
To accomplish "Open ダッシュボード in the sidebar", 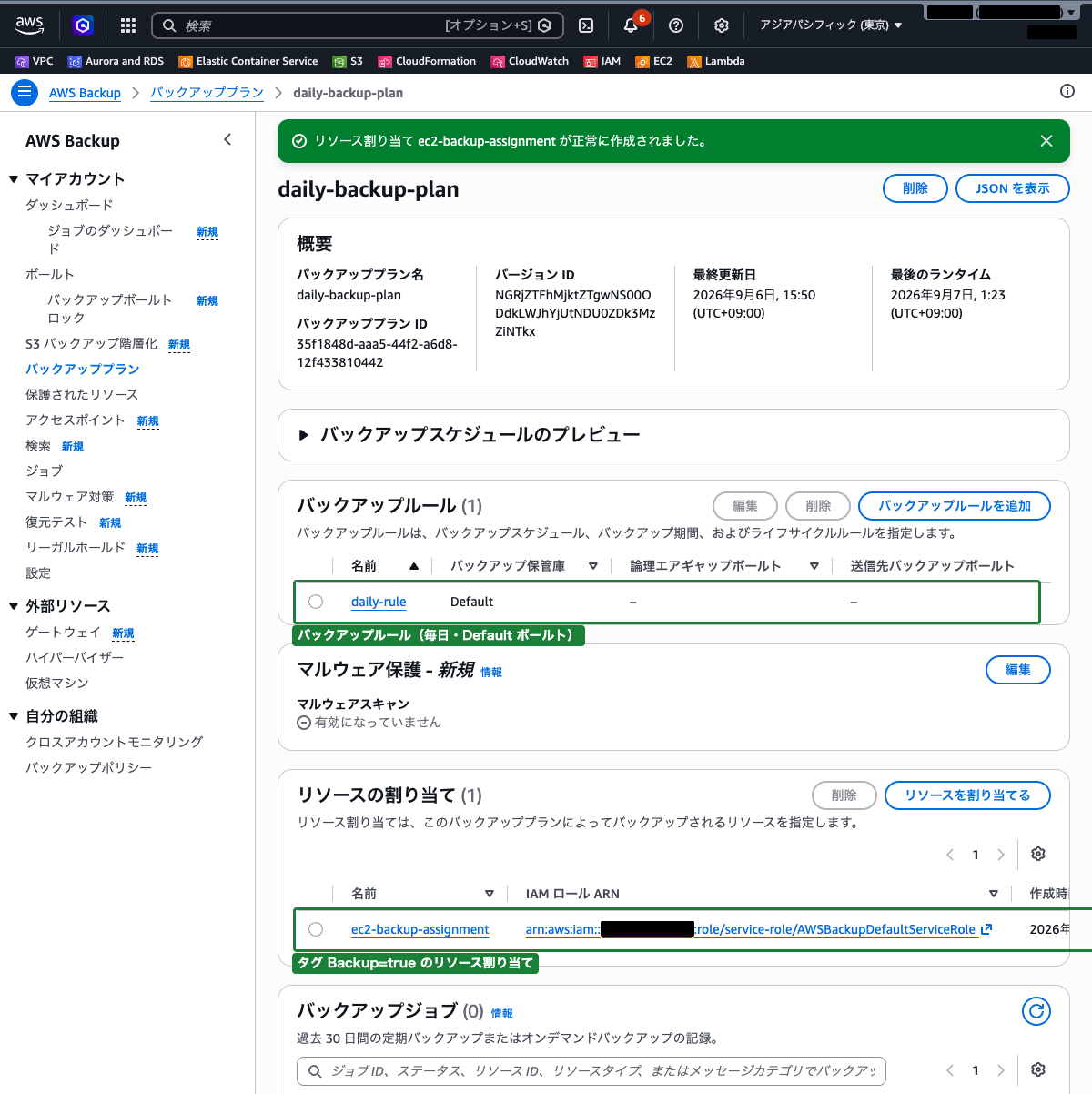I will (69, 205).
